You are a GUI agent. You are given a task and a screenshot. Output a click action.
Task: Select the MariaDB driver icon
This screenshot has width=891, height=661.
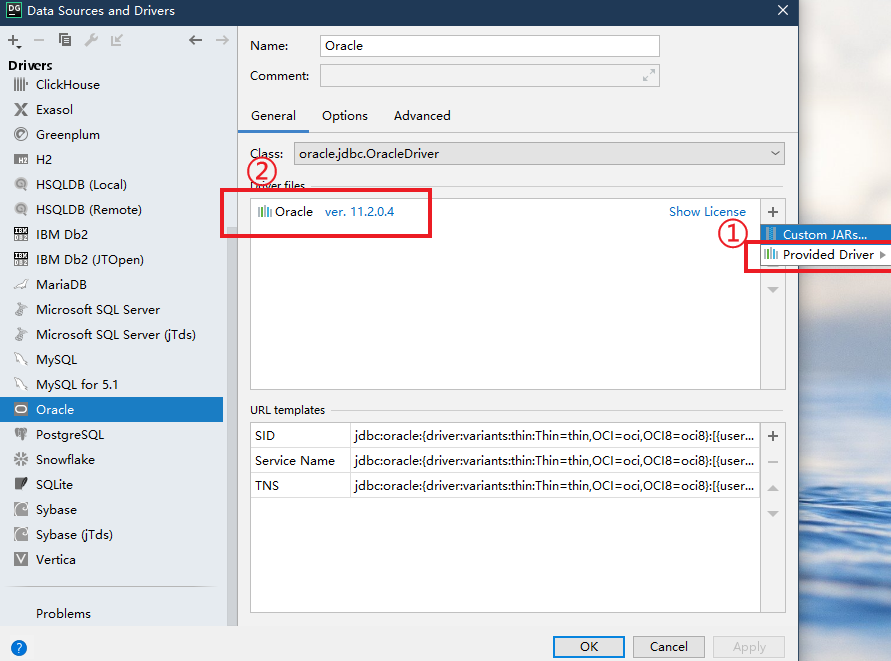pos(20,285)
